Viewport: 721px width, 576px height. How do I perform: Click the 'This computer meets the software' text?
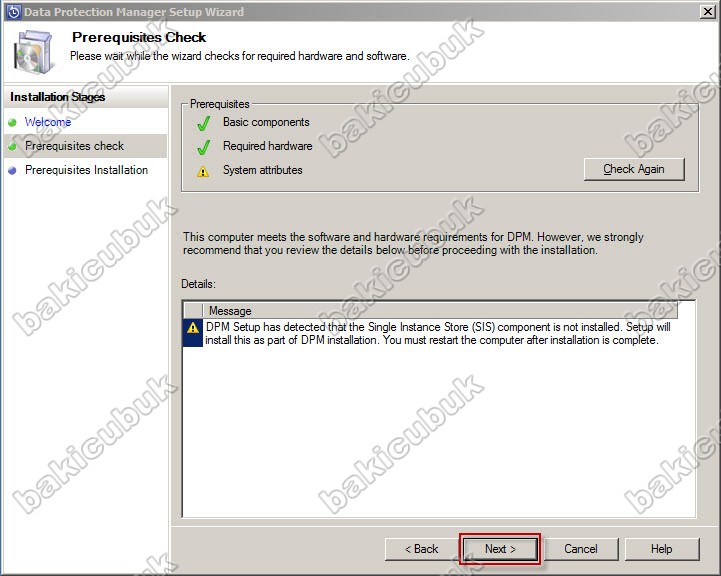click(x=413, y=243)
